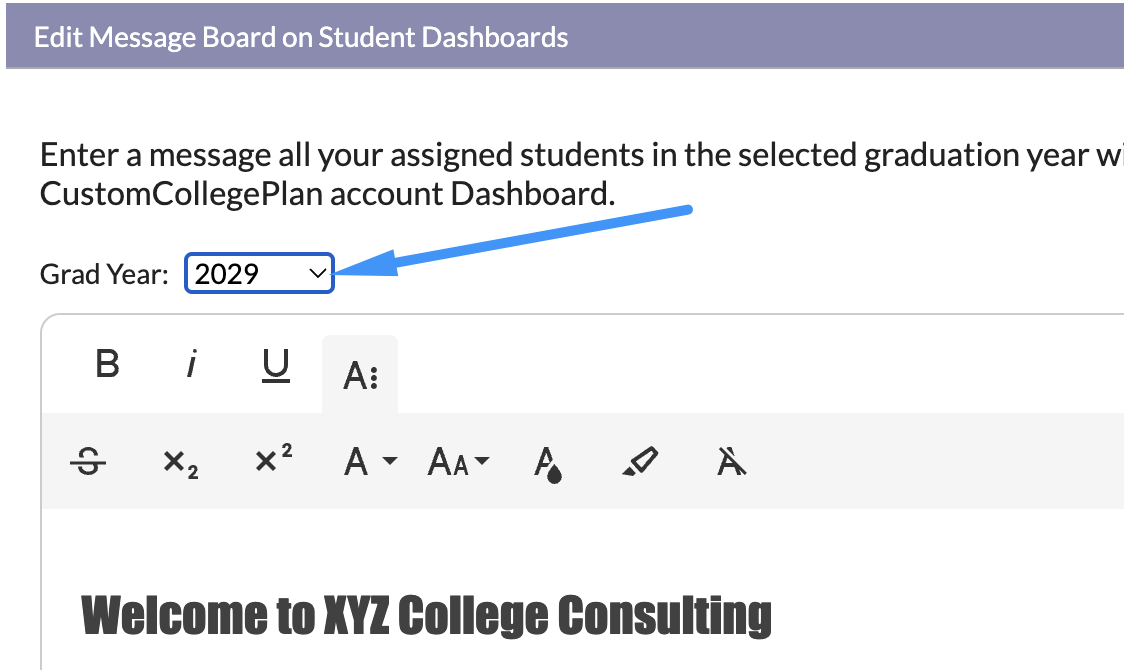Screen dimensions: 1124x670
Task: Clear formatting from selected text
Action: (732, 462)
